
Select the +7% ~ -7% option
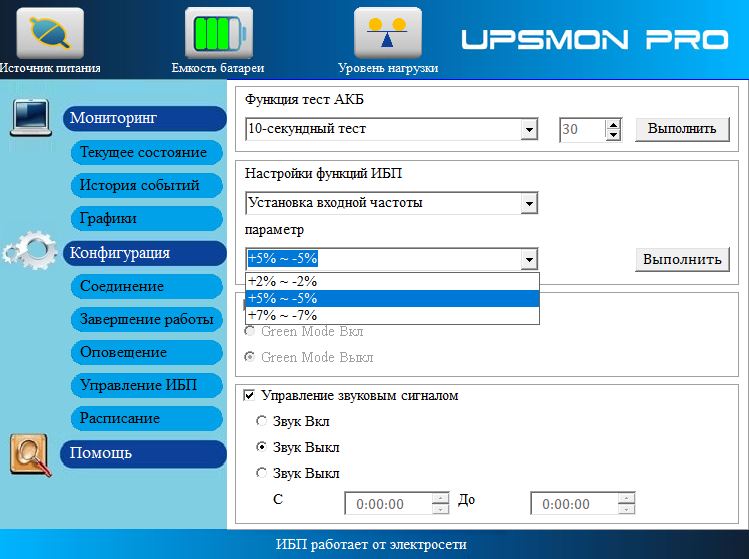392,315
